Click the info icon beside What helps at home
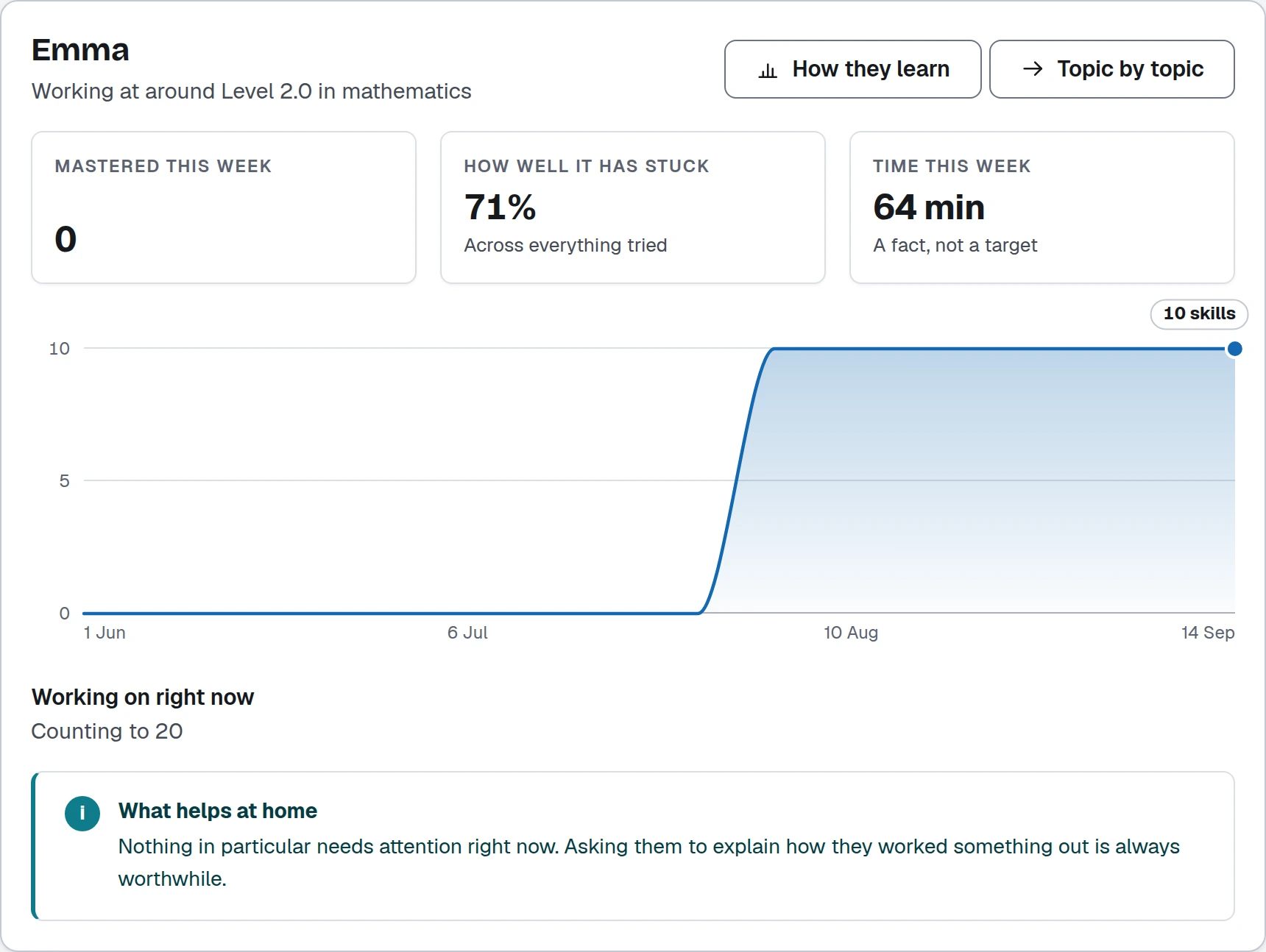 pyautogui.click(x=82, y=813)
